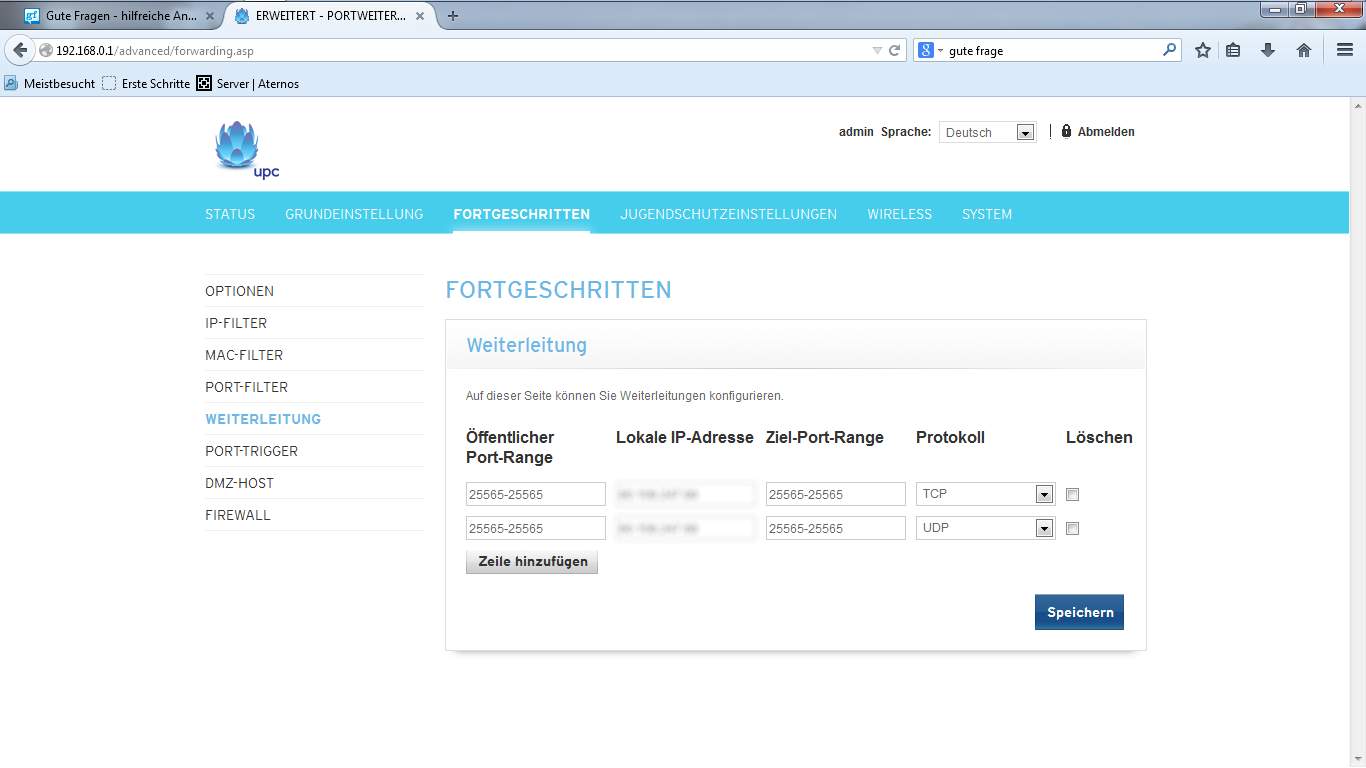The height and width of the screenshot is (768, 1366).
Task: Open the FORTGESCHRITTEN navigation tab
Action: 521,214
